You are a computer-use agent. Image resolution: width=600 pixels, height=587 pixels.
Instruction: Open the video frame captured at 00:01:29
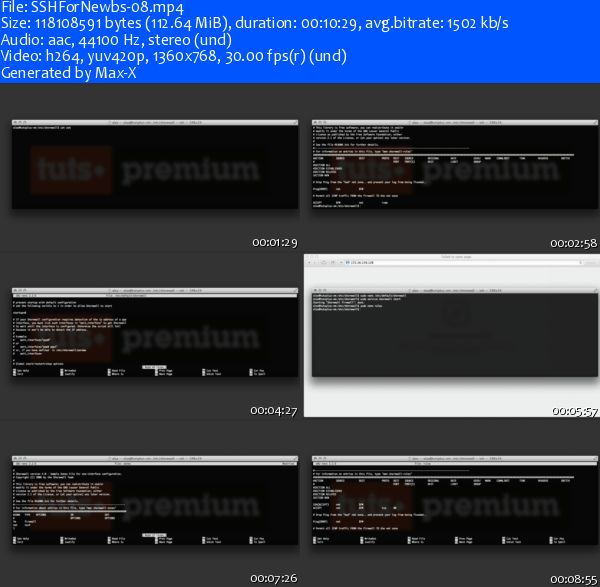pos(155,165)
